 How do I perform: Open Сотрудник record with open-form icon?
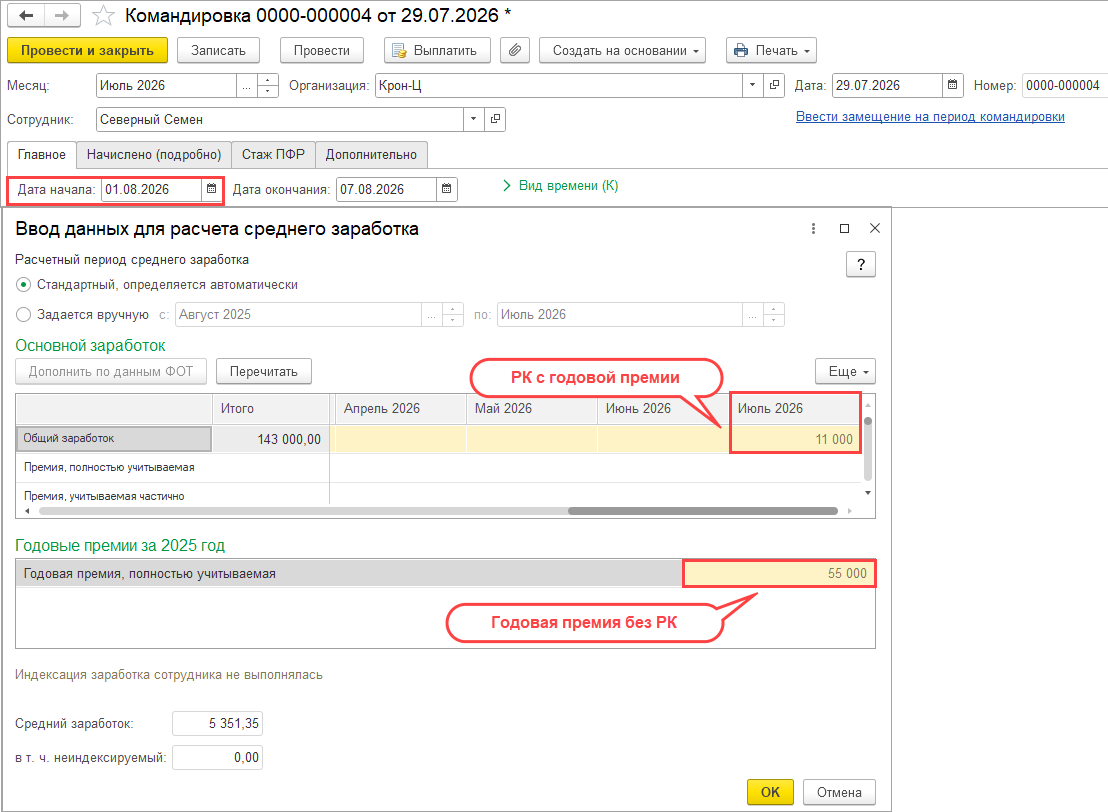(495, 119)
